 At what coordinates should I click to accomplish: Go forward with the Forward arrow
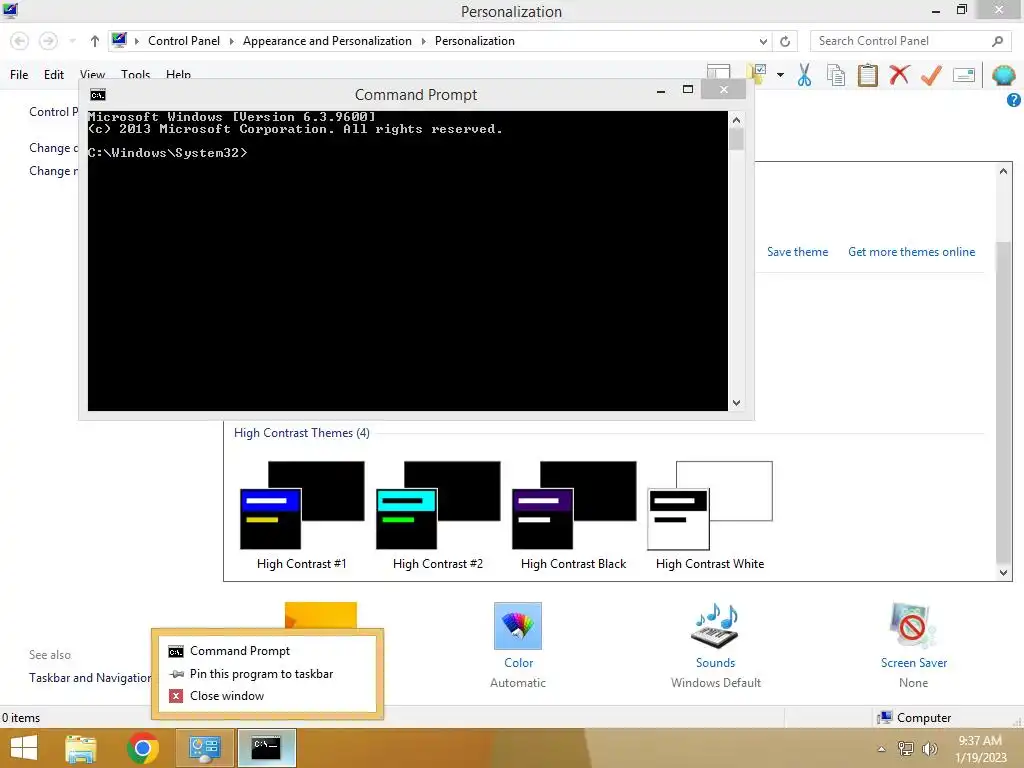[x=48, y=41]
